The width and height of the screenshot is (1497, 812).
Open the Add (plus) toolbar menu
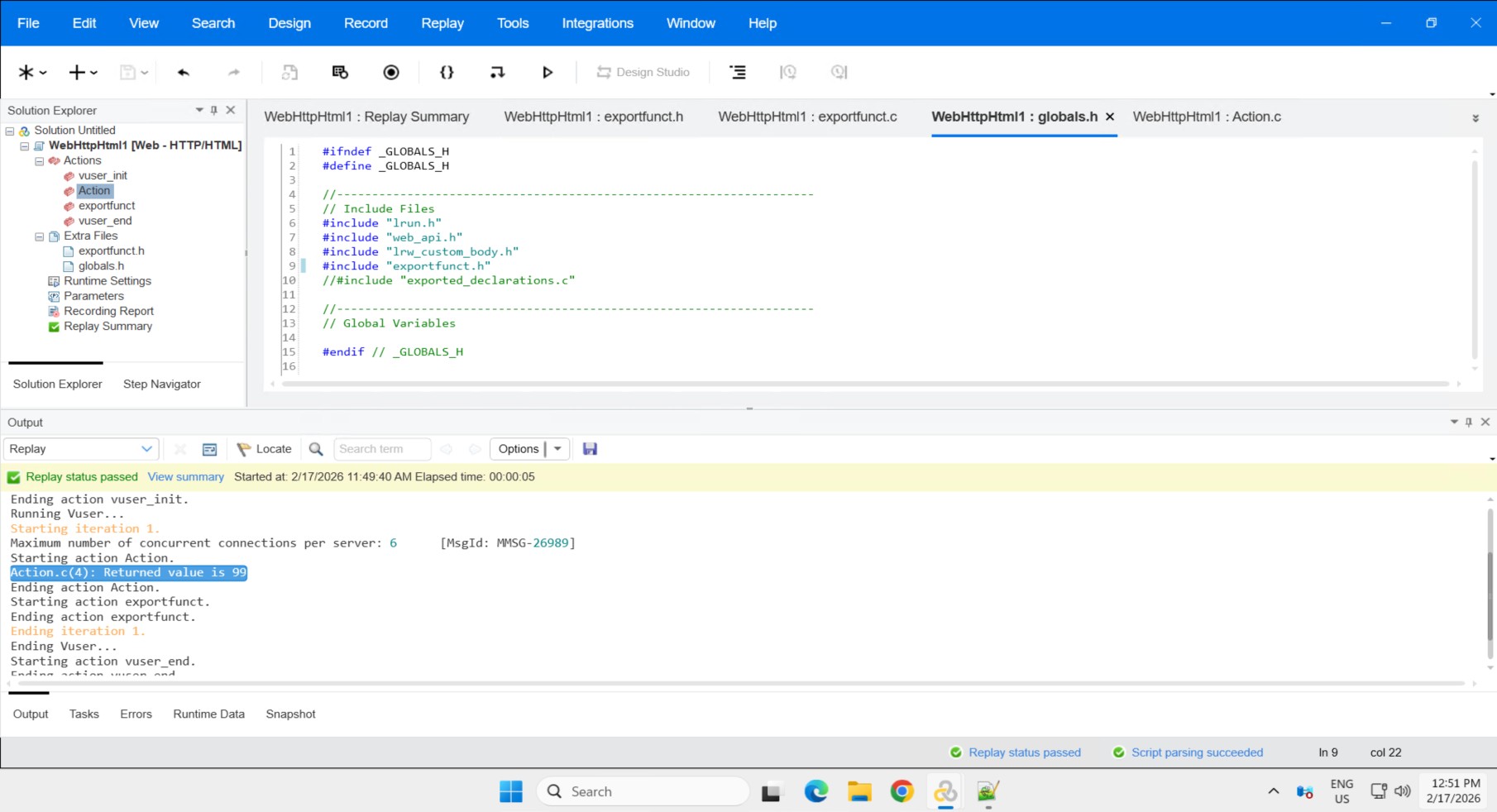tap(83, 73)
